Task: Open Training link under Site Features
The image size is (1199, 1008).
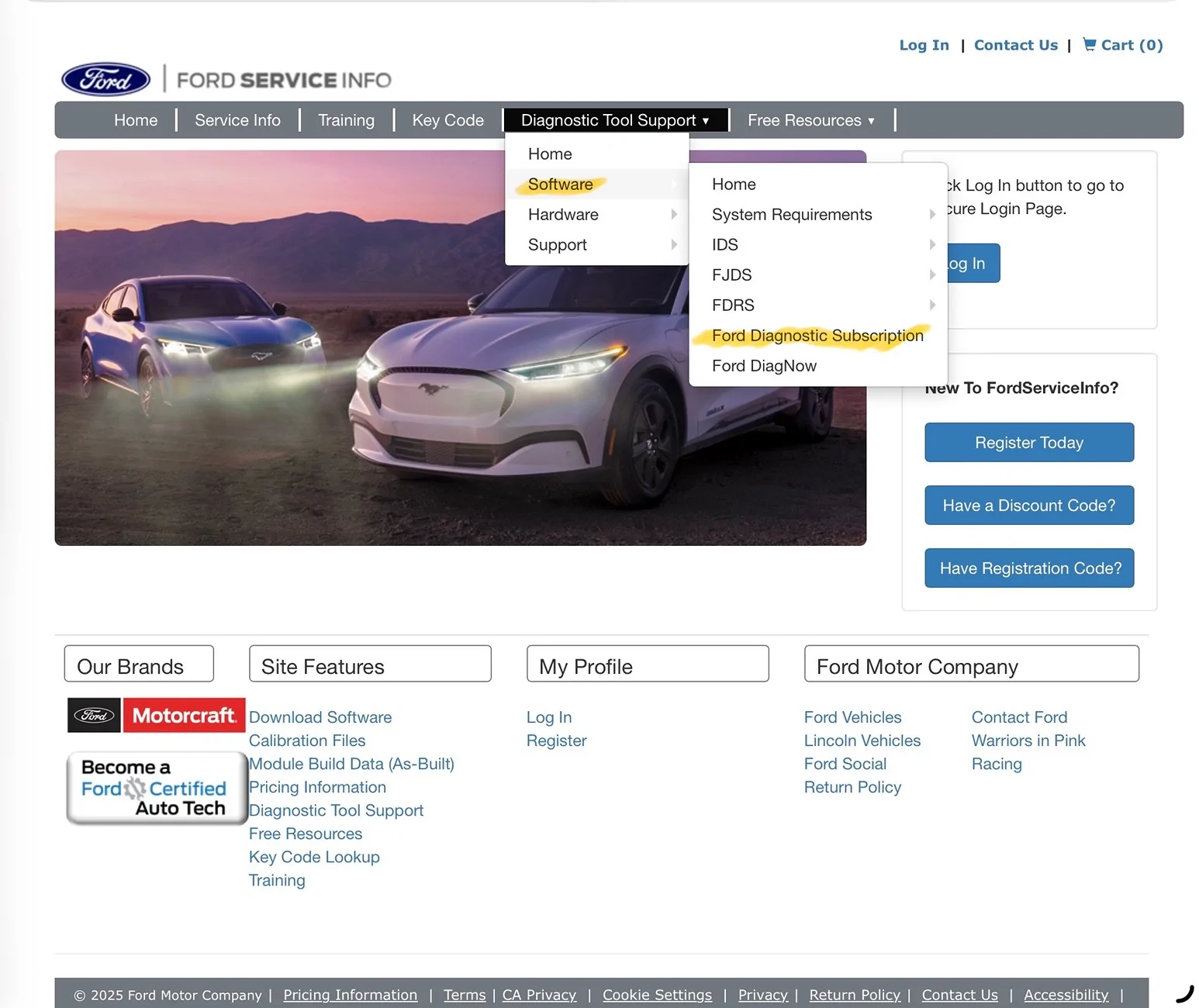Action: [x=277, y=880]
